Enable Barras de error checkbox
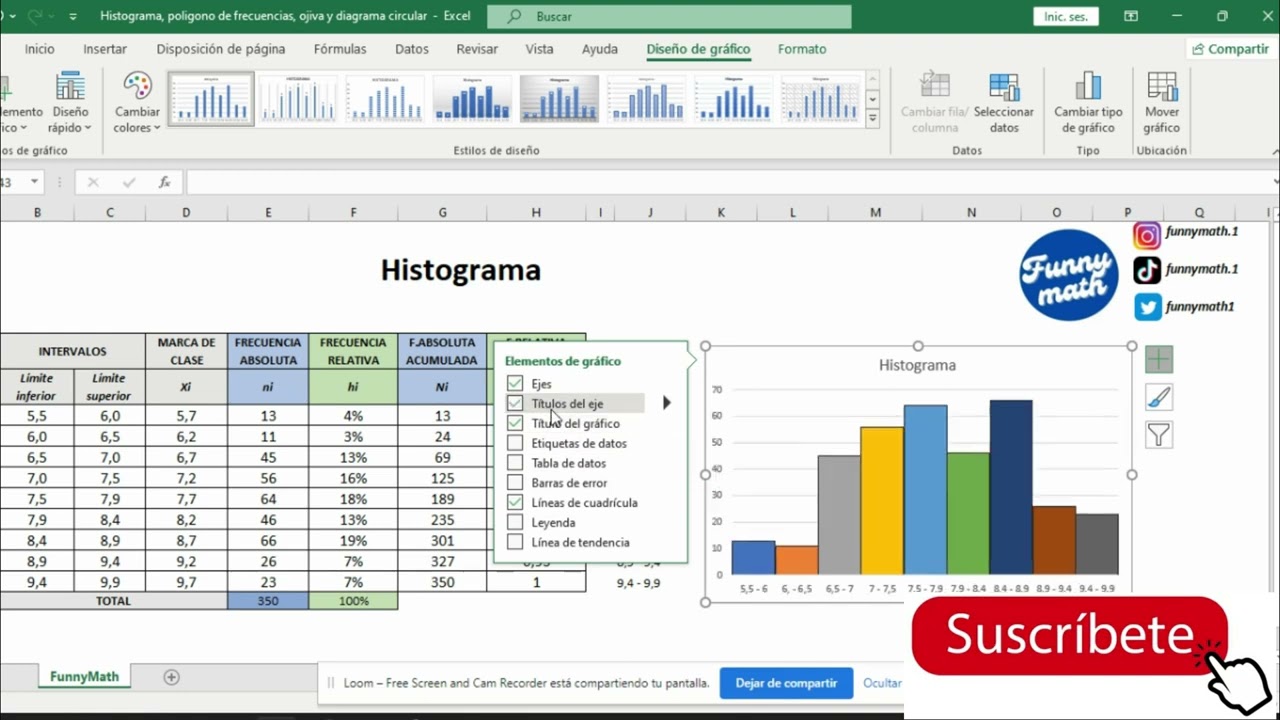Image resolution: width=1280 pixels, height=720 pixels. point(515,483)
